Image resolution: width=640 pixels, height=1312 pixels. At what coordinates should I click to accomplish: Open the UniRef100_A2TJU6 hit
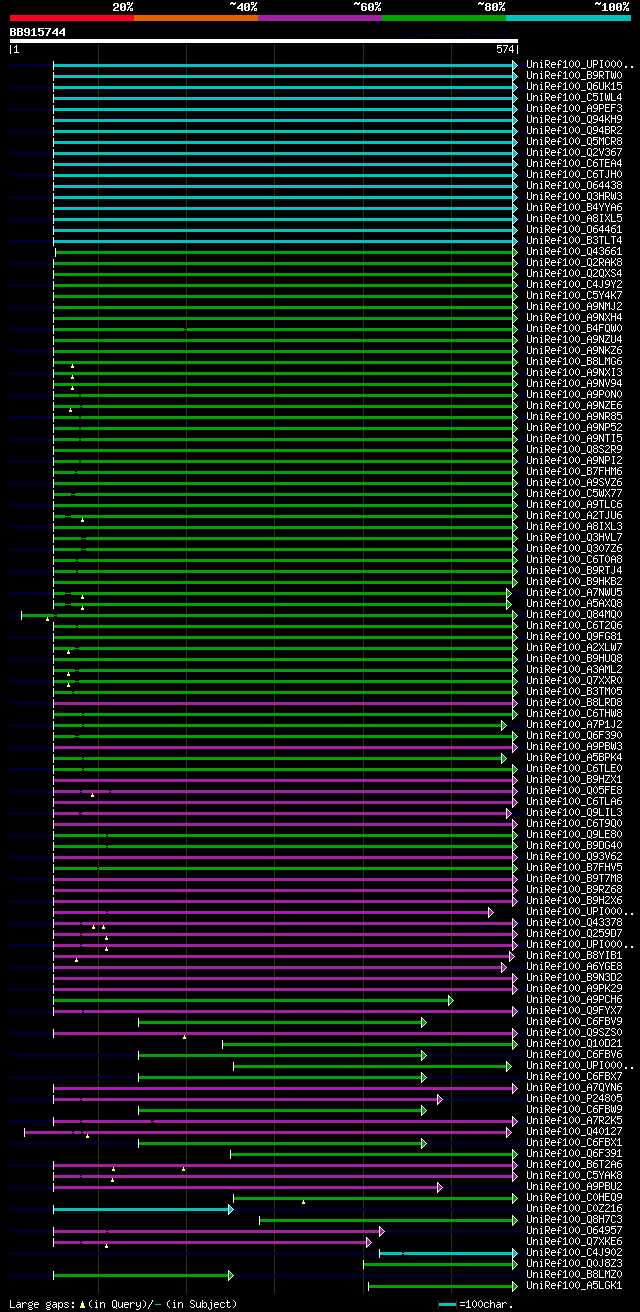click(574, 515)
